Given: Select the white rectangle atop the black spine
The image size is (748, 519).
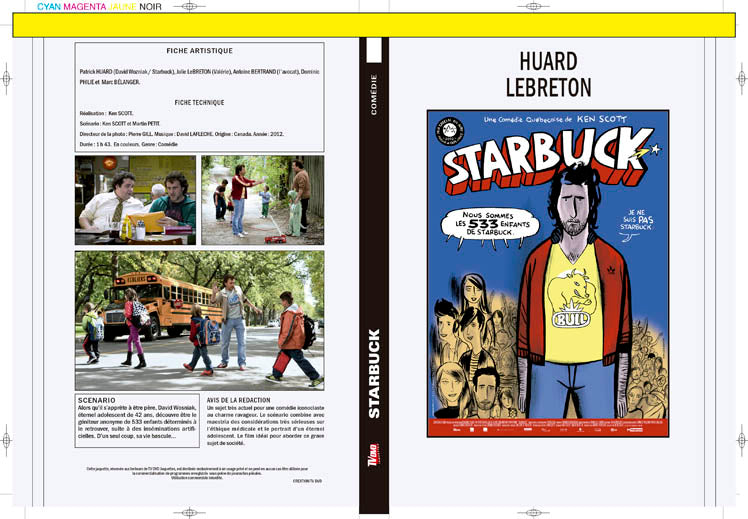Looking at the screenshot, I should pyautogui.click(x=374, y=50).
